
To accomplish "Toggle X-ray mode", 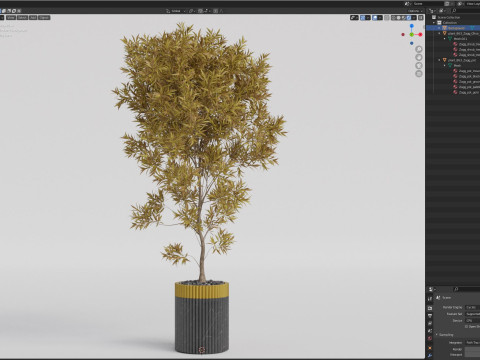I will pyautogui.click(x=387, y=18).
